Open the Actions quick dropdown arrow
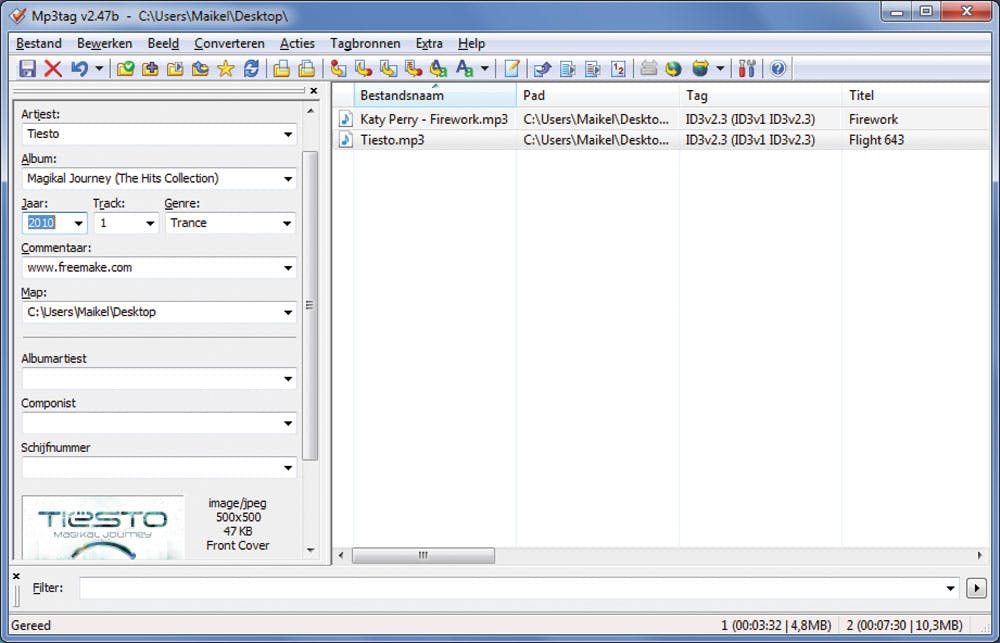The height and width of the screenshot is (643, 1000). (x=484, y=68)
